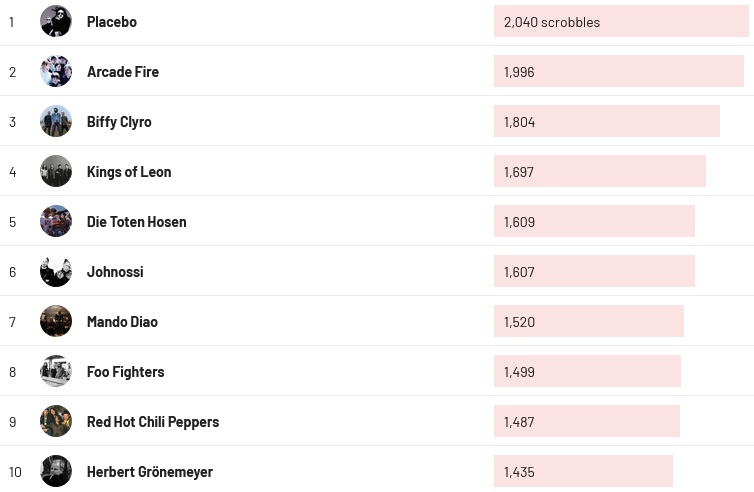Visit Kings of Leon name link

point(129,172)
